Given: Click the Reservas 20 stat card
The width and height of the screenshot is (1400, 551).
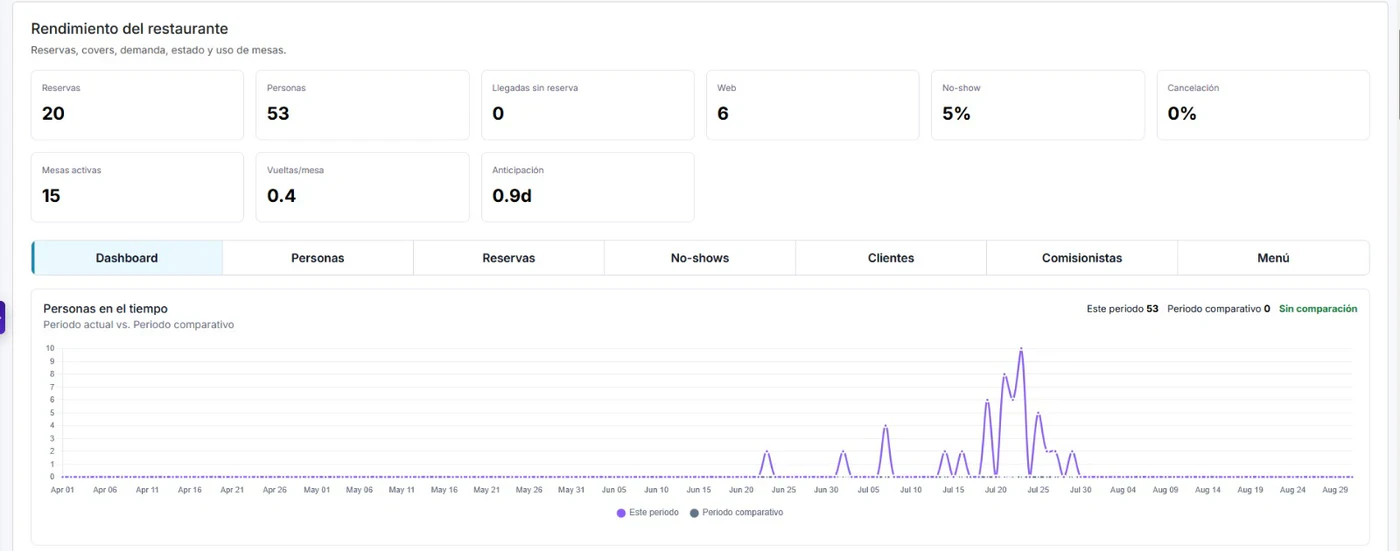Looking at the screenshot, I should [x=137, y=105].
